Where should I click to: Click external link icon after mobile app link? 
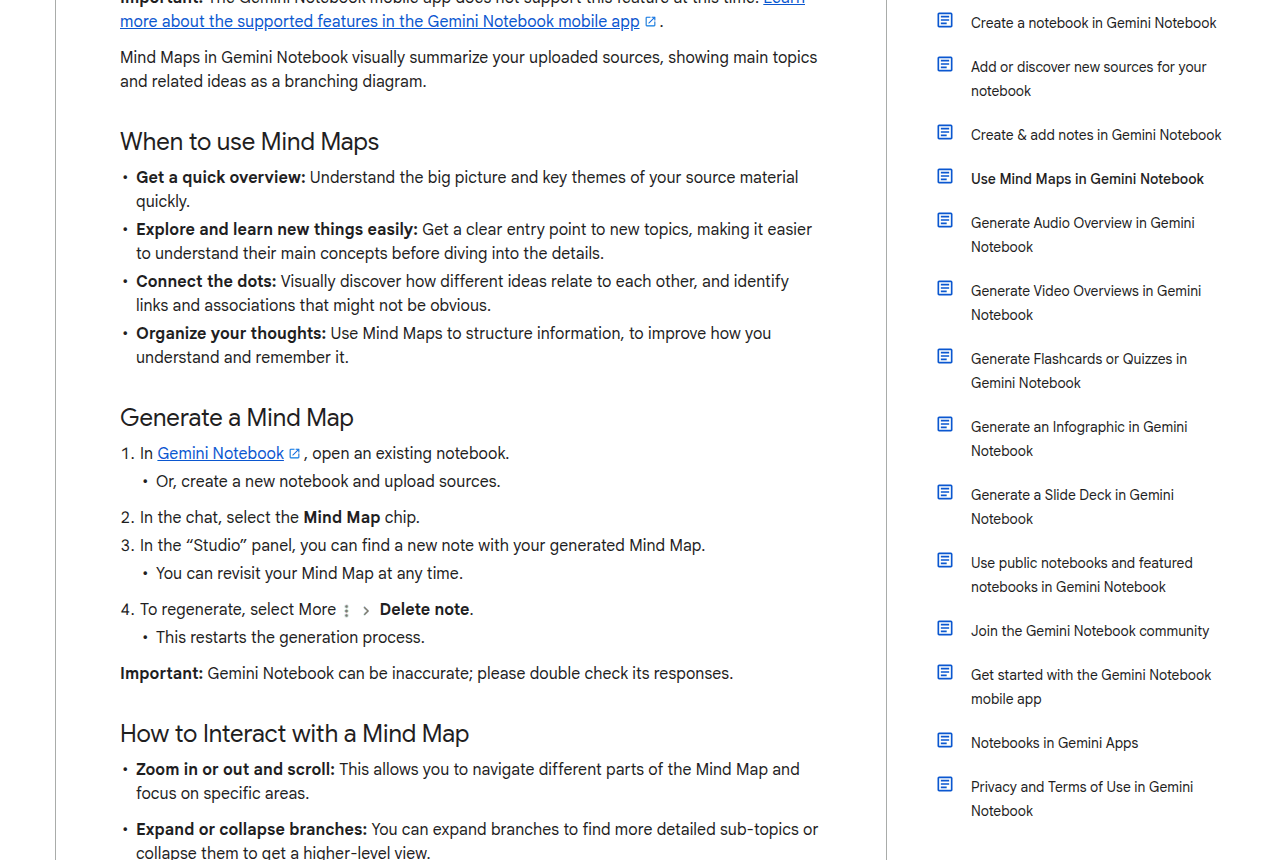pyautogui.click(x=650, y=22)
